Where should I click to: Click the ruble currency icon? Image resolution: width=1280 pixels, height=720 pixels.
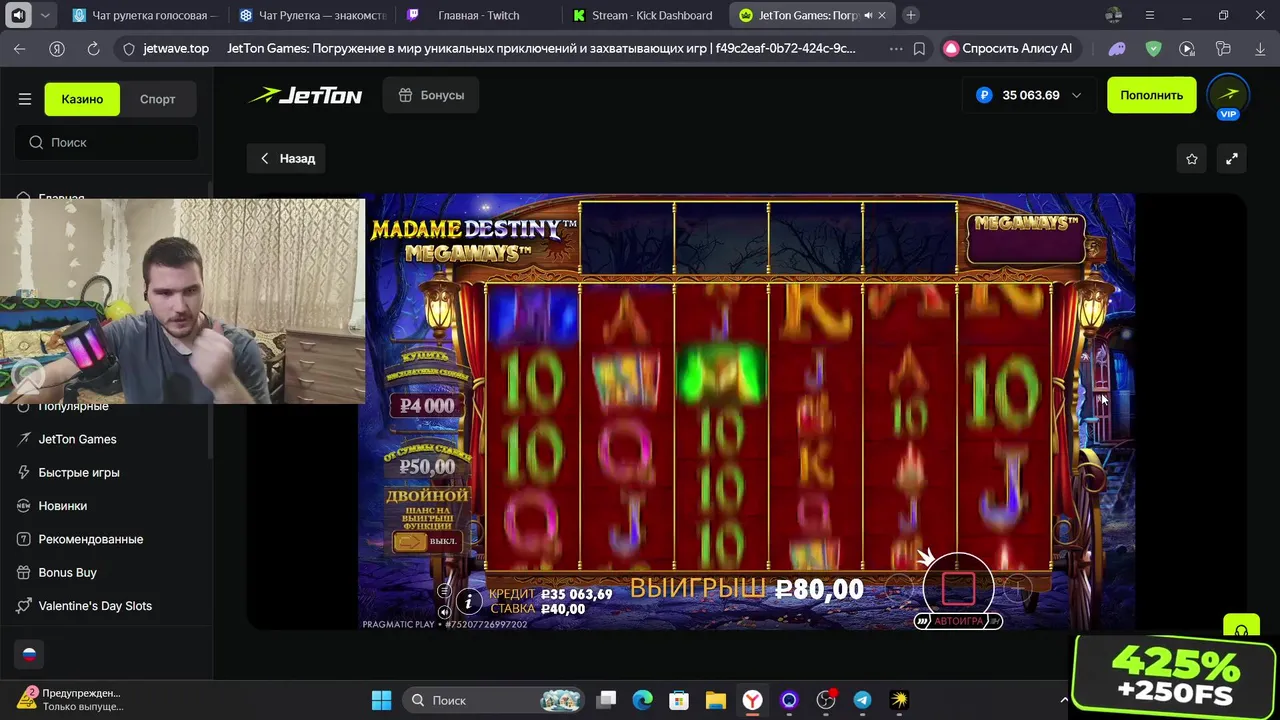tap(984, 95)
